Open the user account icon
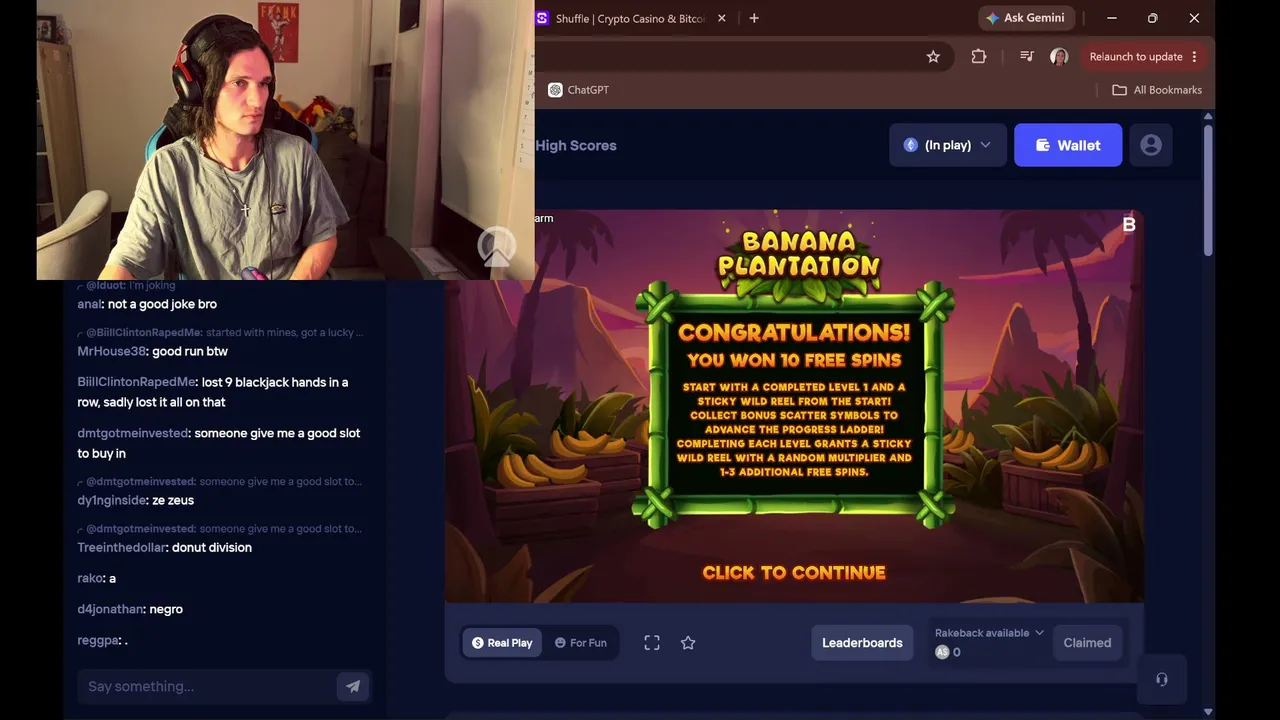This screenshot has height=720, width=1280. click(1151, 145)
